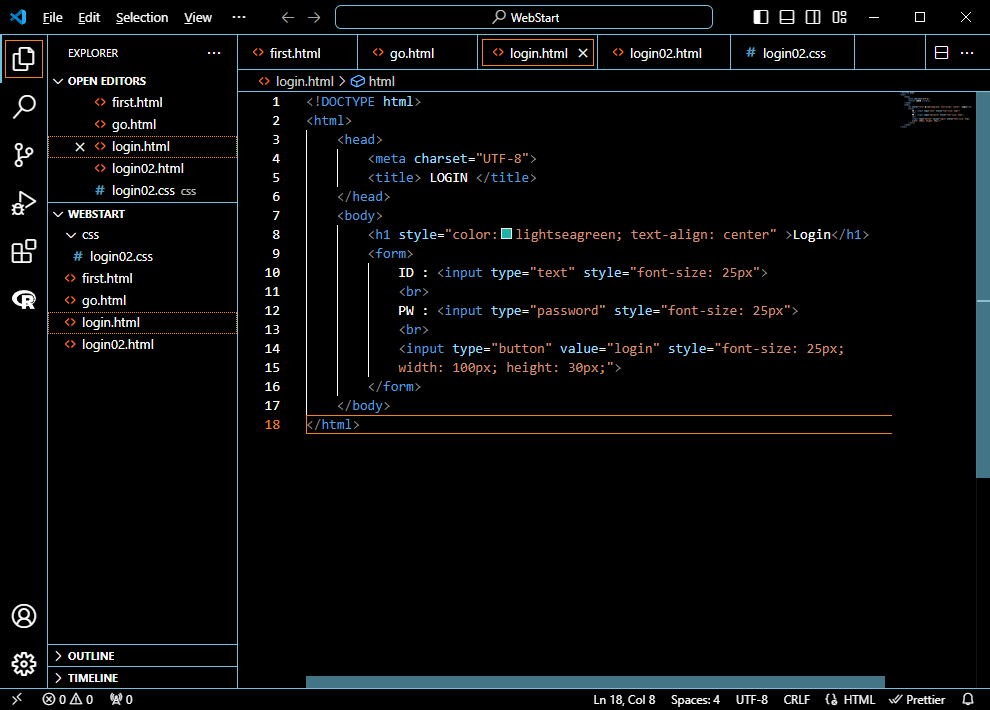990x710 pixels.
Task: Open login02.html in WEBSTART folder tree
Action: pos(142,345)
